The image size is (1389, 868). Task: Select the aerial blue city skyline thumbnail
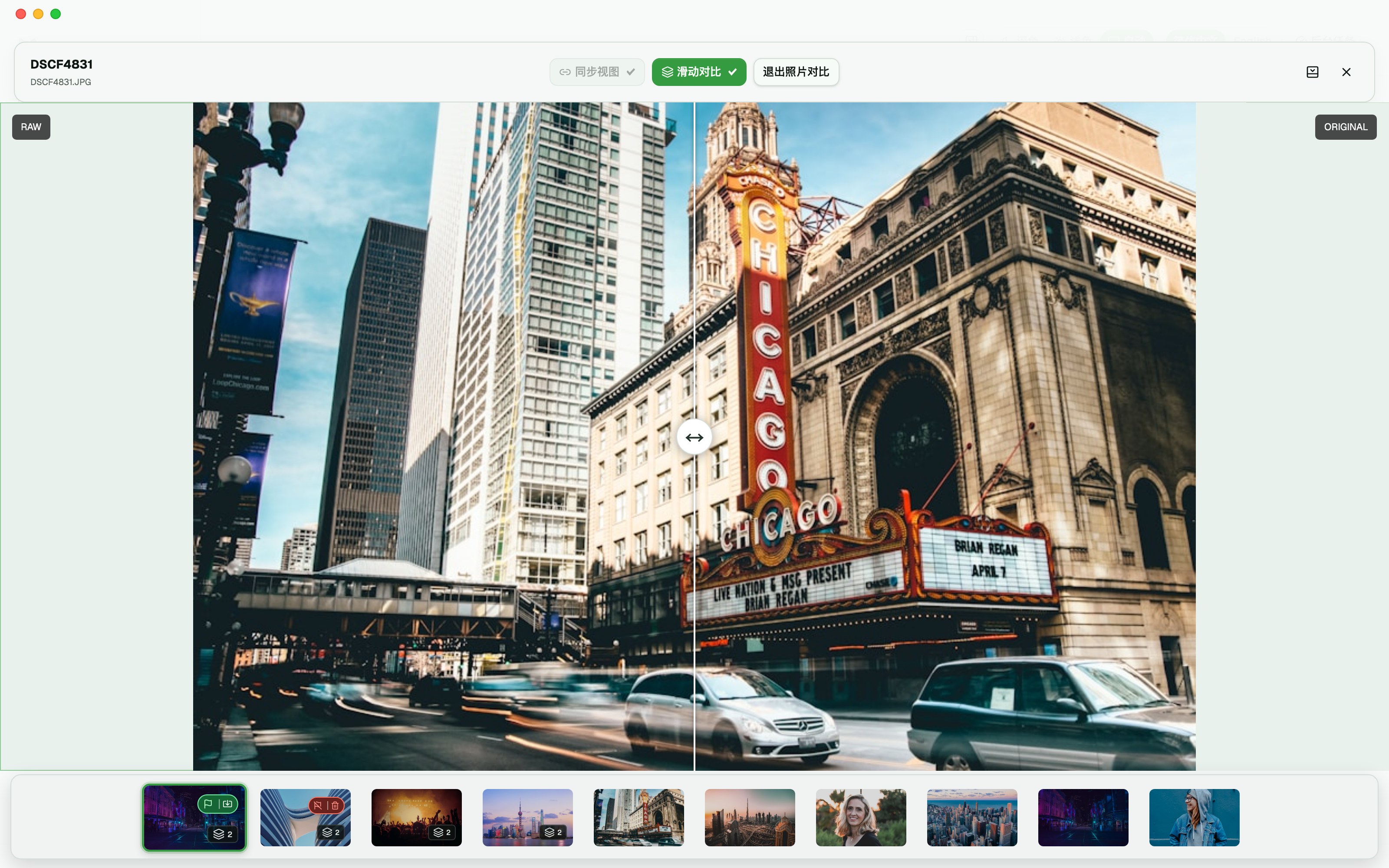click(972, 817)
